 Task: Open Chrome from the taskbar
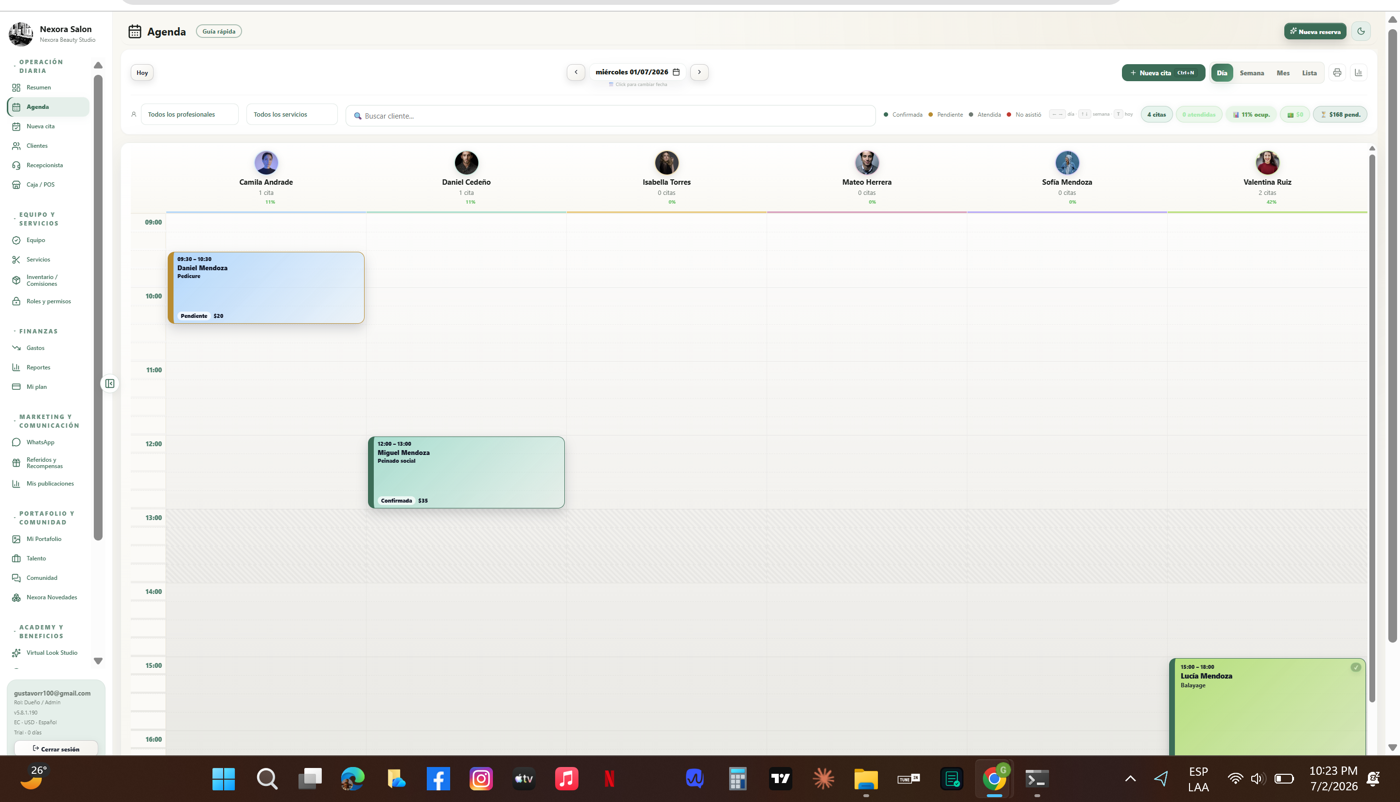[994, 779]
